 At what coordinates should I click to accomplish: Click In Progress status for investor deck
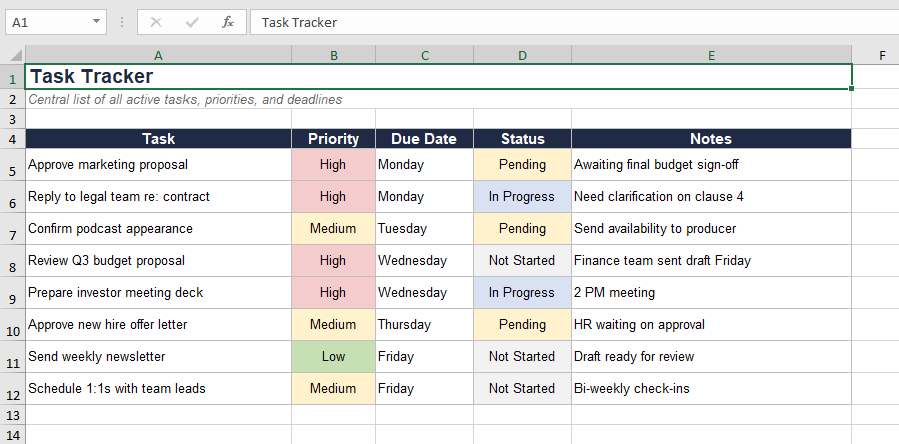[522, 293]
